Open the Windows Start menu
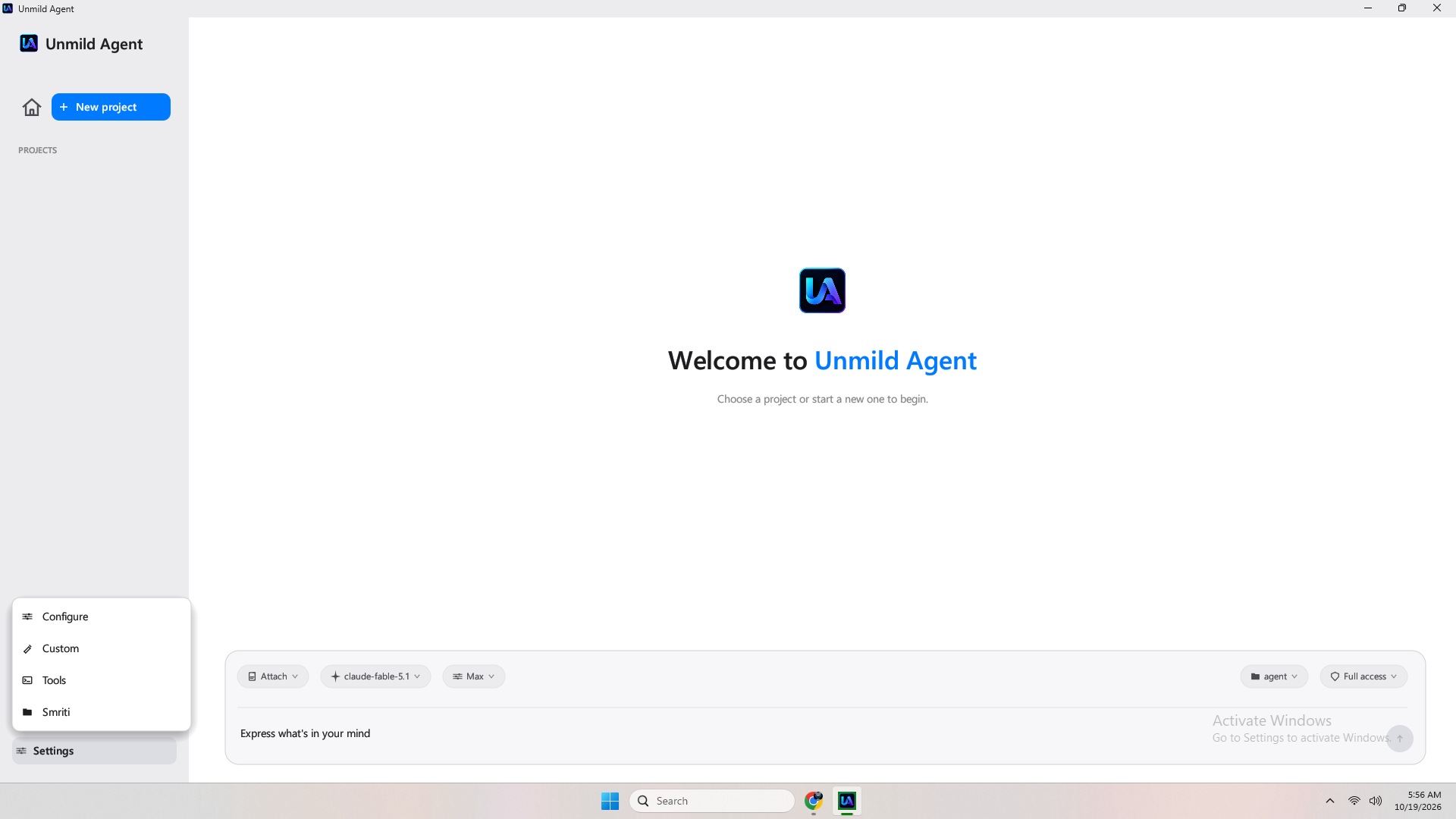The height and width of the screenshot is (819, 1456). click(x=610, y=801)
